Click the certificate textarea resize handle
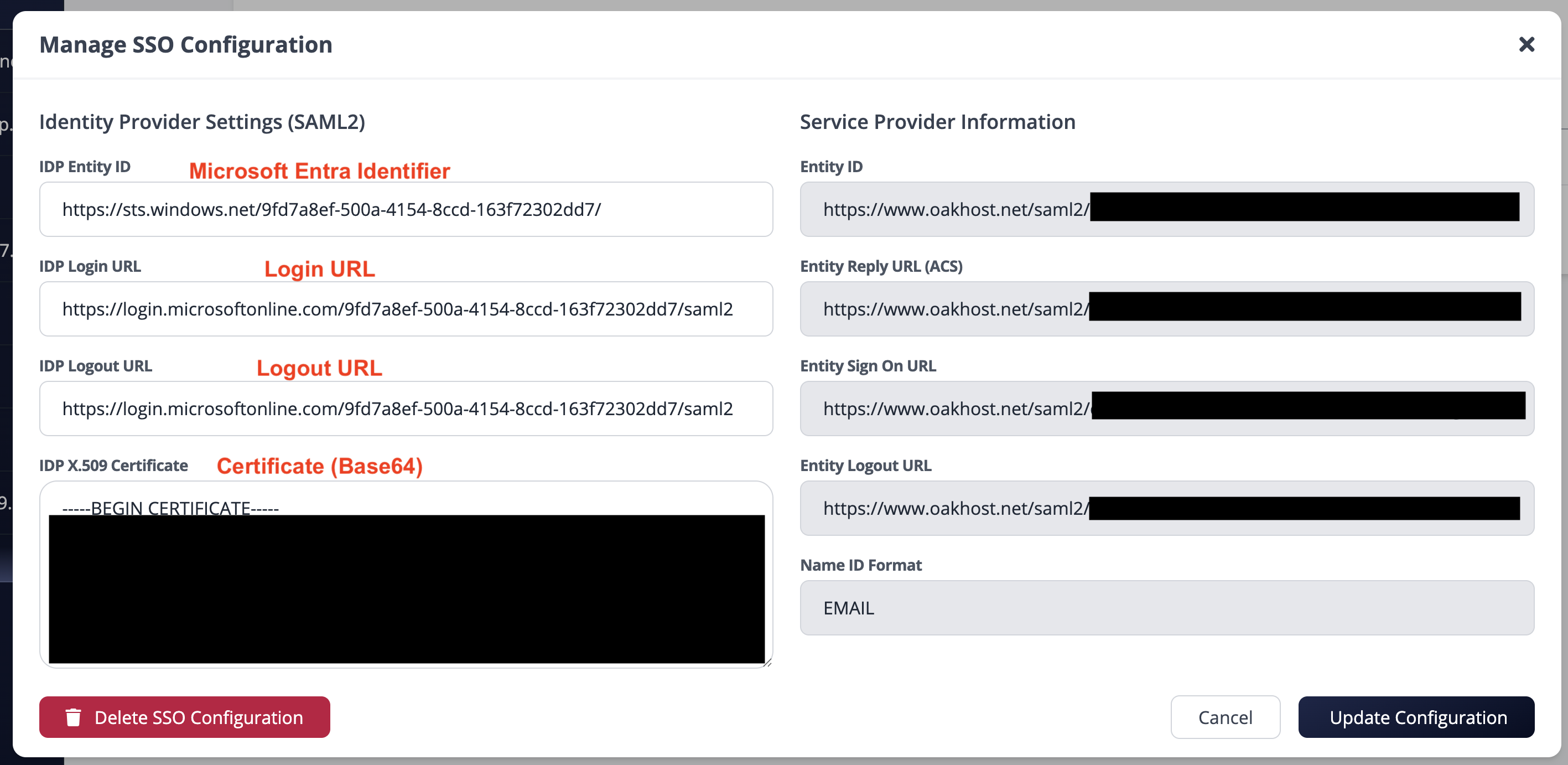Viewport: 1568px width, 765px height. pyautogui.click(x=767, y=663)
